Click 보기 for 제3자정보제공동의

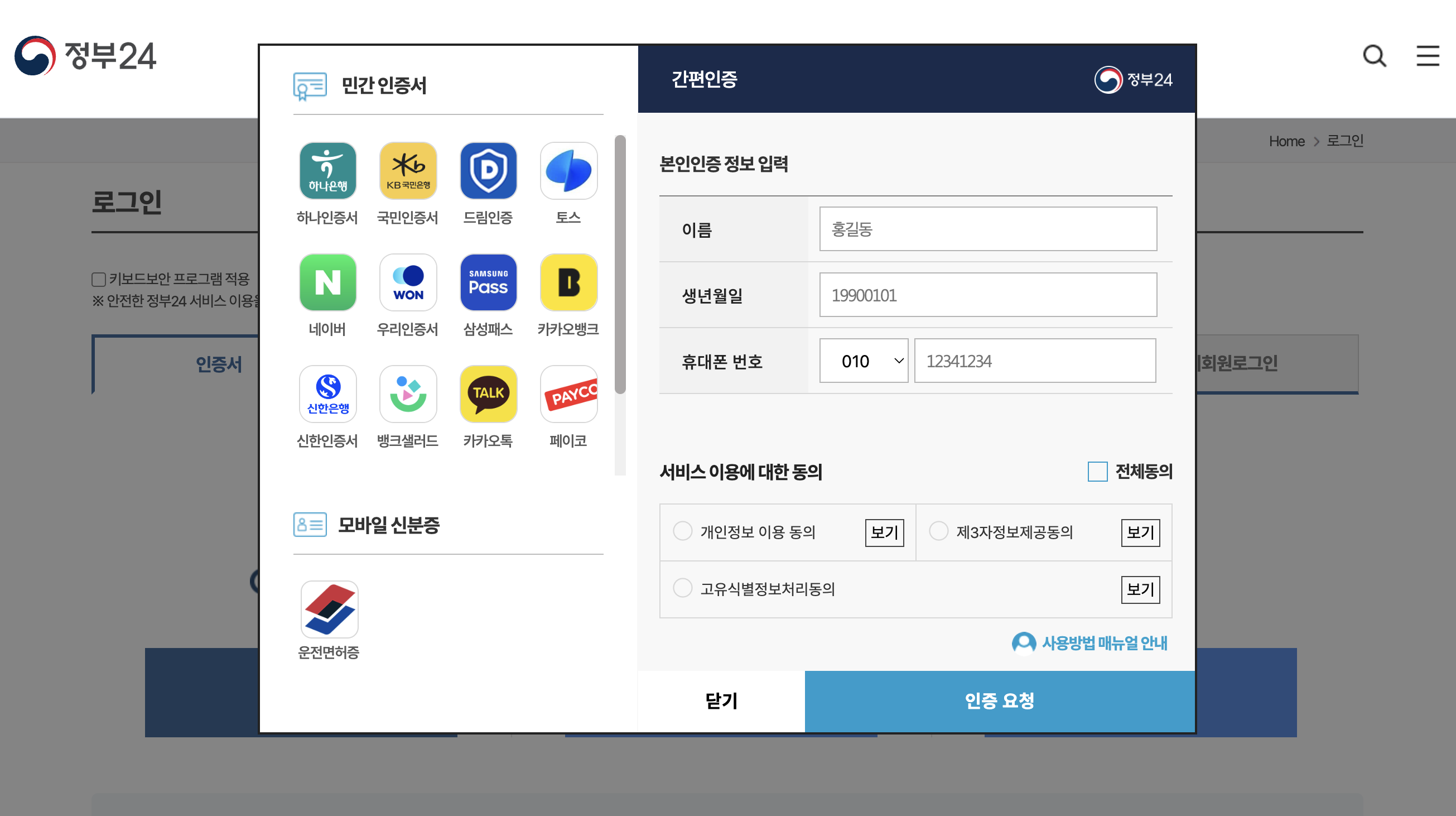[1140, 532]
